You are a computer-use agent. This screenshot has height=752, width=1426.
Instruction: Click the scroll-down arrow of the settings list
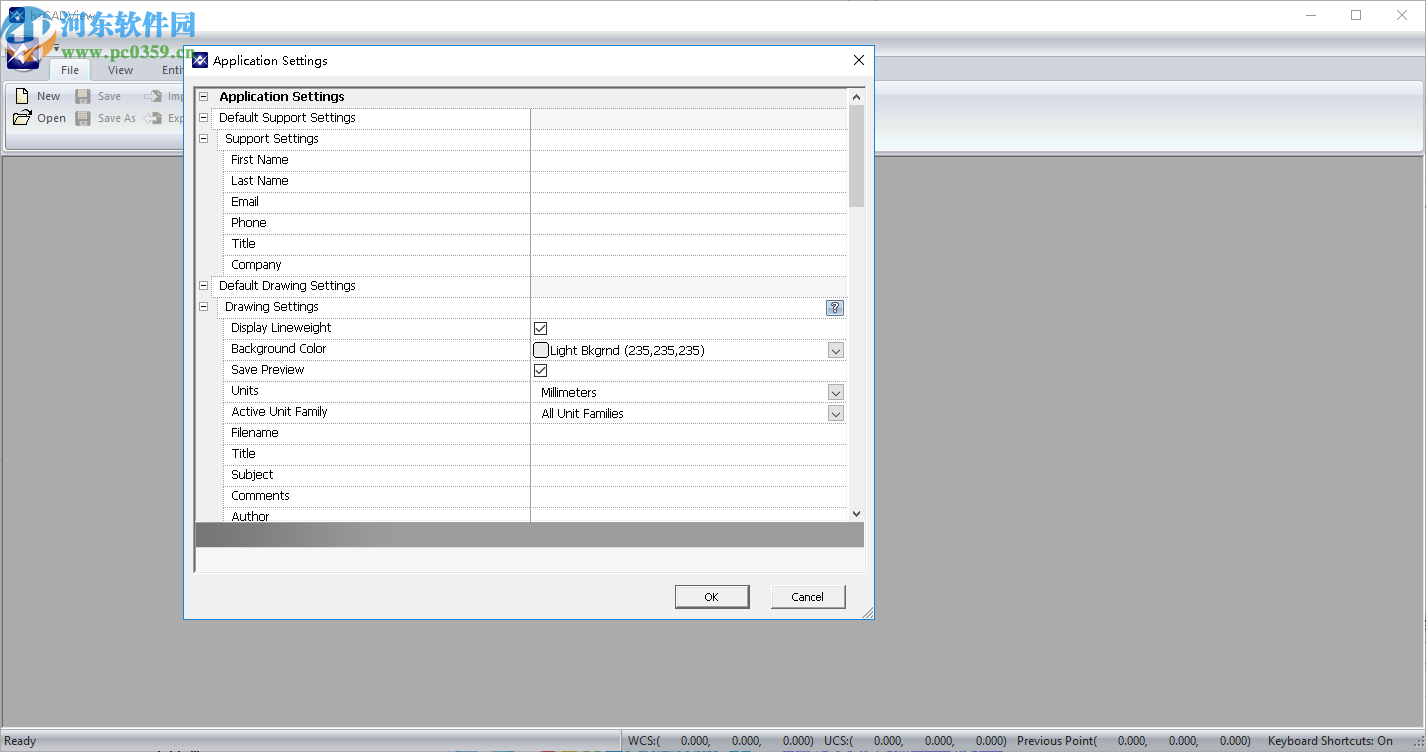pos(856,513)
